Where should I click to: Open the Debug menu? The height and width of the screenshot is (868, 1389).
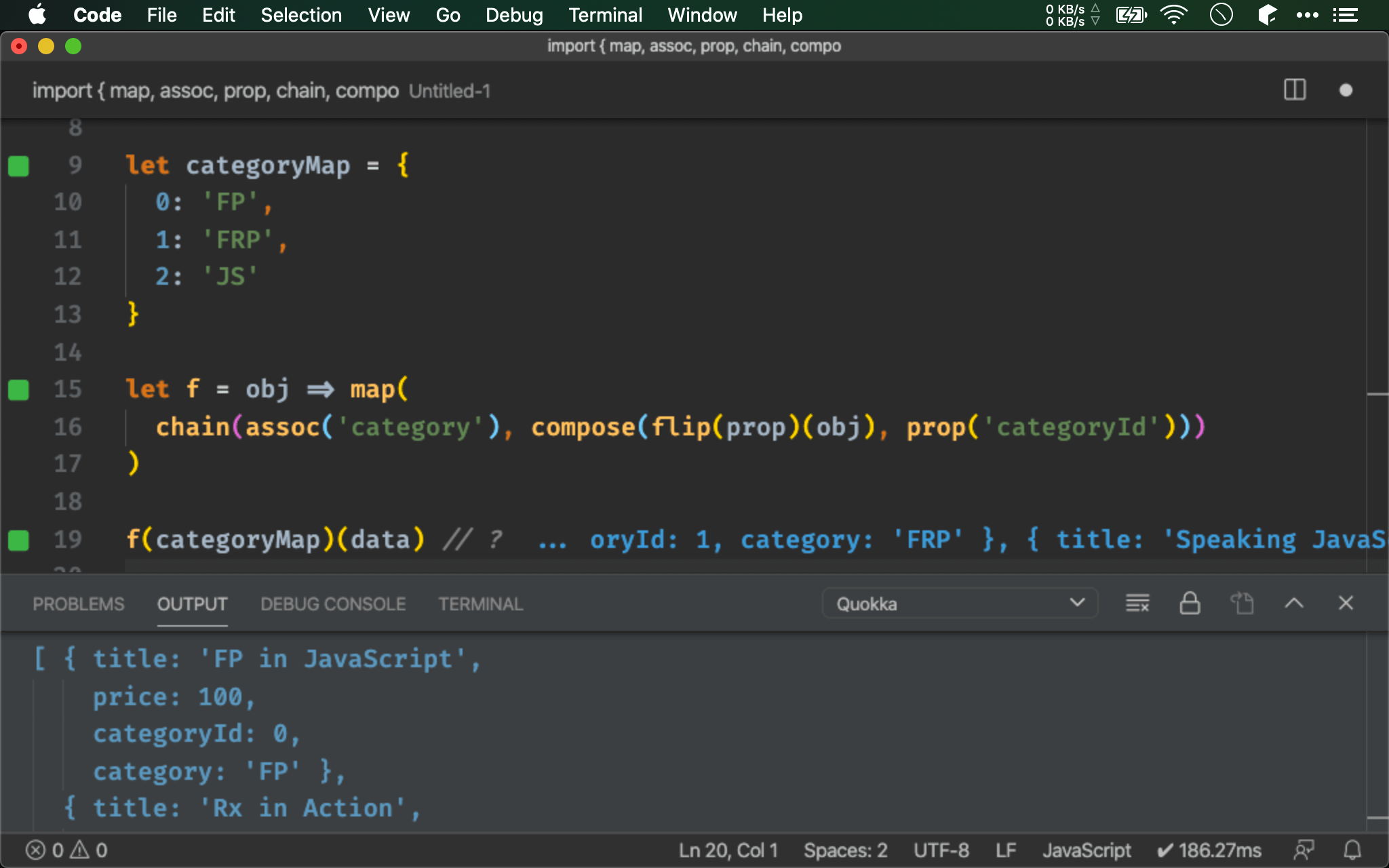point(514,15)
